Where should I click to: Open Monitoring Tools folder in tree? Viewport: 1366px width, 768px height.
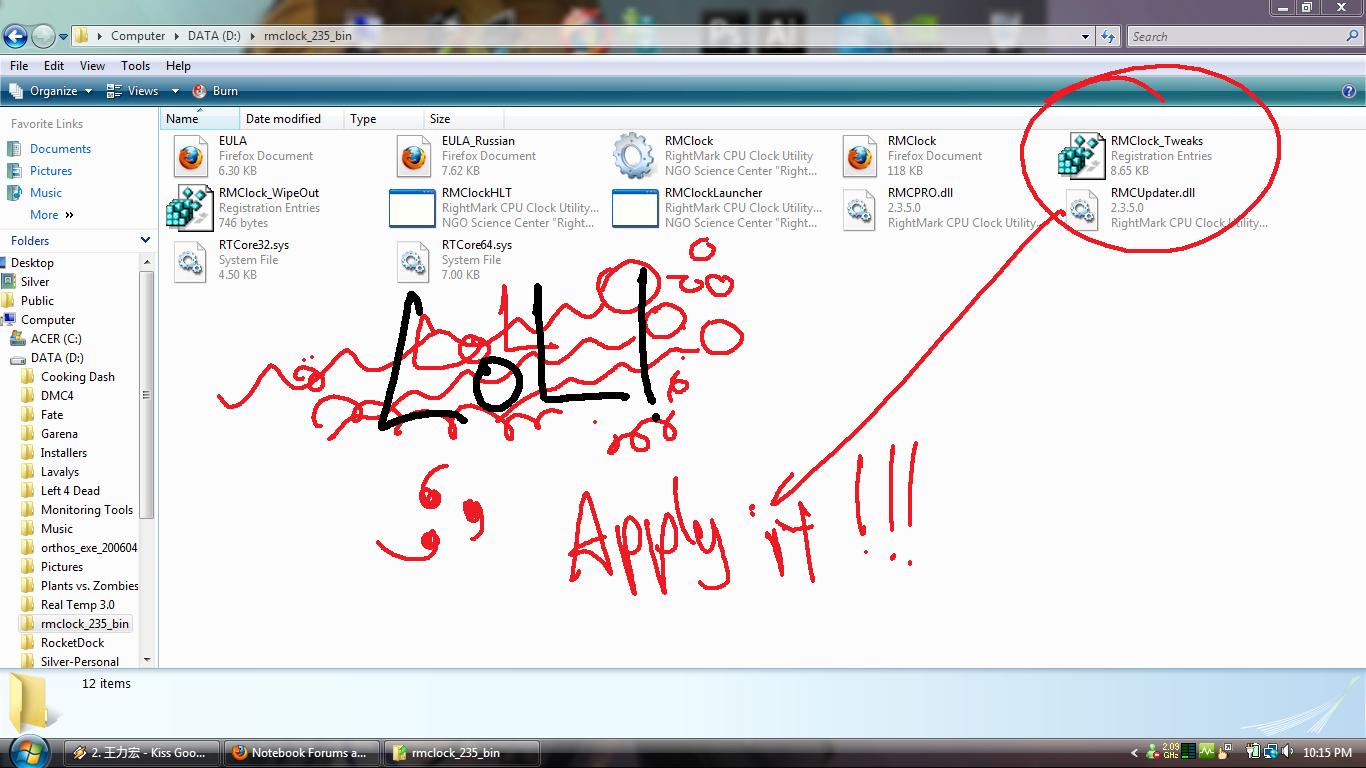pyautogui.click(x=87, y=510)
